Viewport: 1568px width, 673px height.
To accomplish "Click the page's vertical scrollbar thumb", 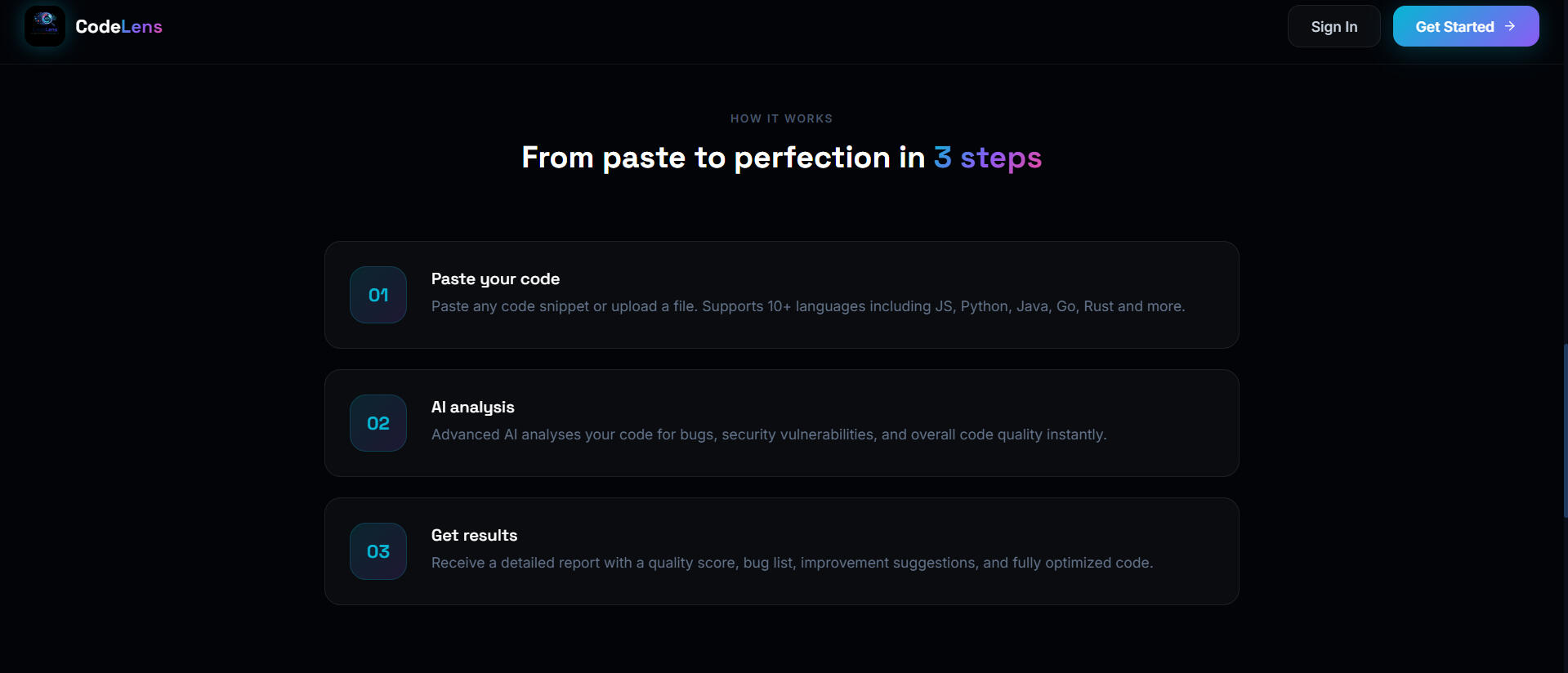I will click(1565, 430).
